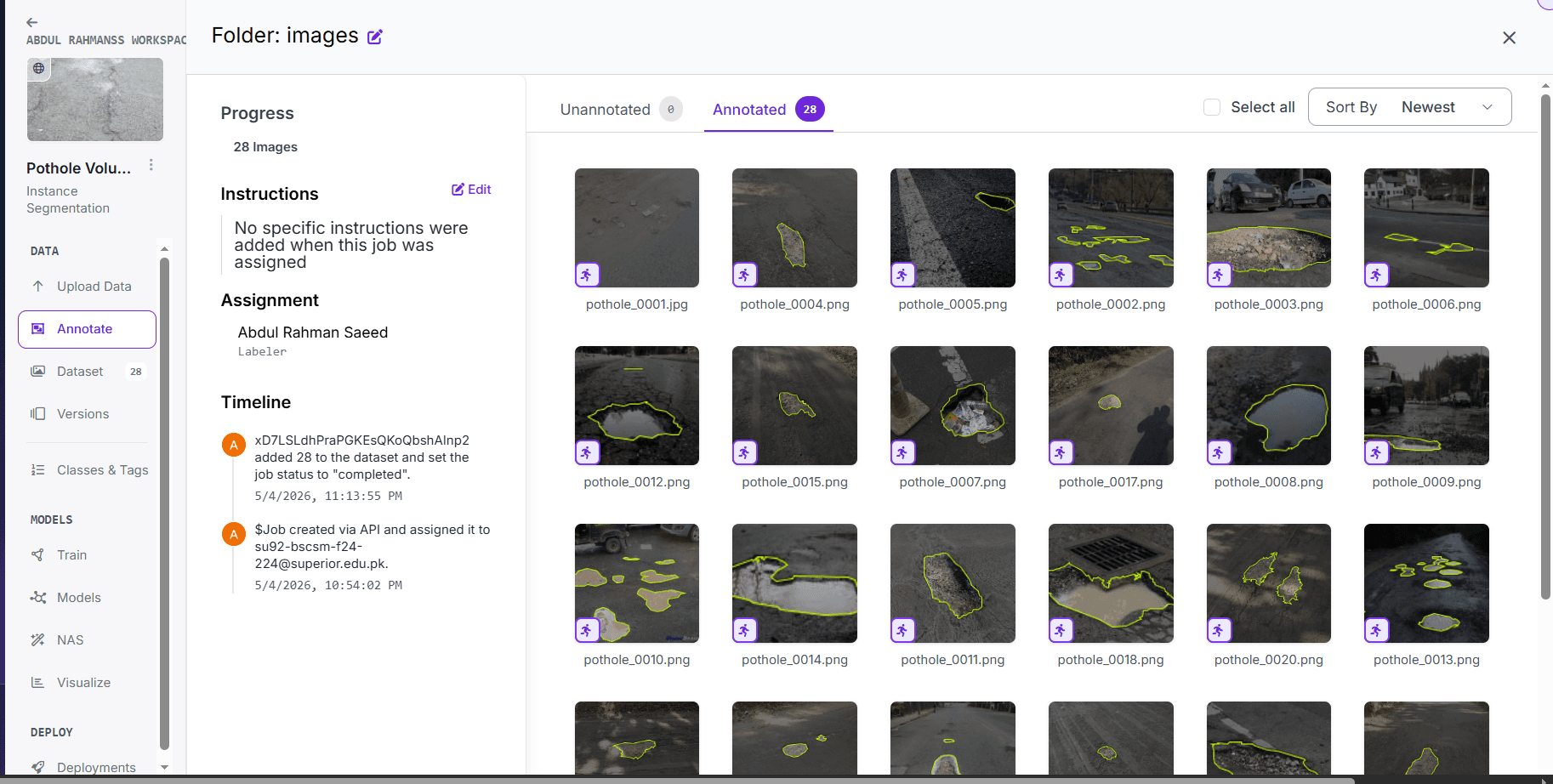Click the ABDUL RAHMANSS WORKSPACE title

tap(106, 40)
